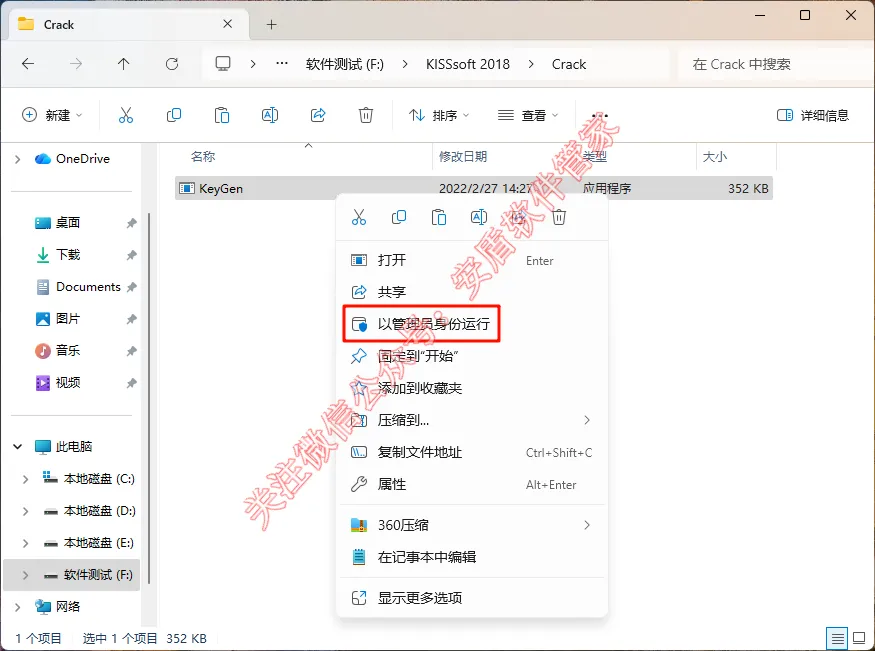
Task: Sort by the 名称 column header
Action: click(203, 157)
